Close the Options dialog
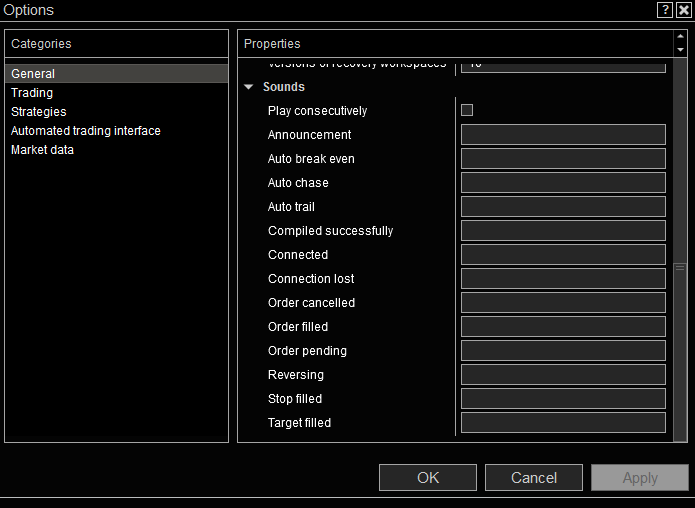The height and width of the screenshot is (508, 695). click(x=683, y=10)
